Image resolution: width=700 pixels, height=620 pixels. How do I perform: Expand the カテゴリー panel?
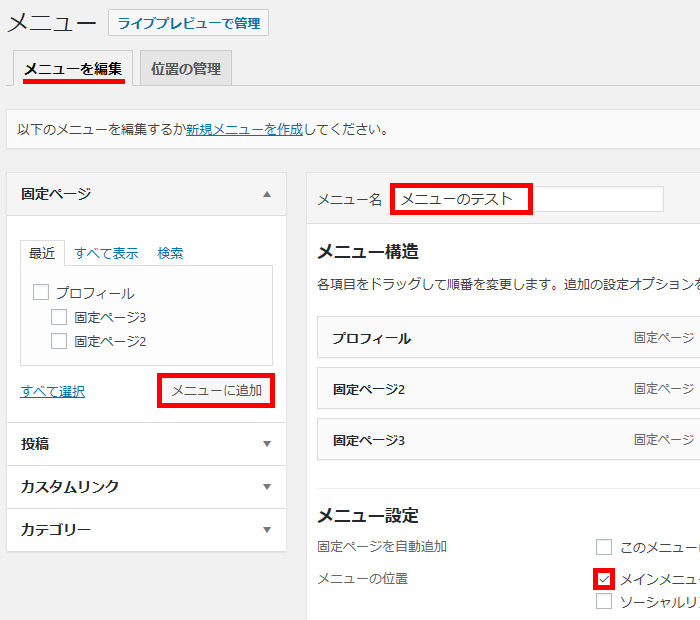[x=146, y=529]
